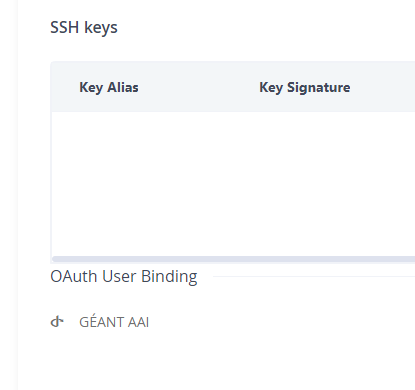Sort the table by Key Alias

(109, 87)
